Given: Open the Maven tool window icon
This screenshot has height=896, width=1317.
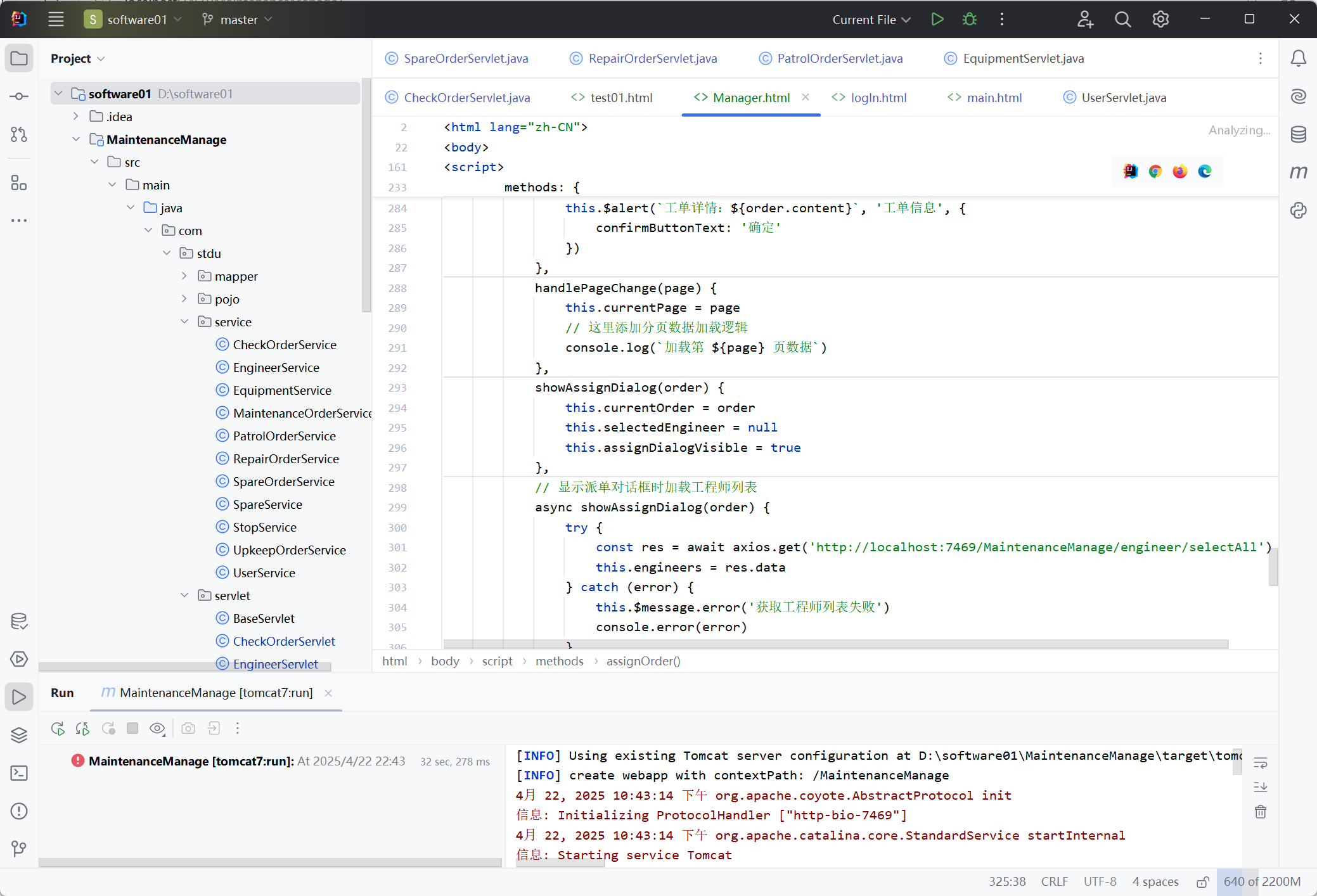Looking at the screenshot, I should 1298,172.
